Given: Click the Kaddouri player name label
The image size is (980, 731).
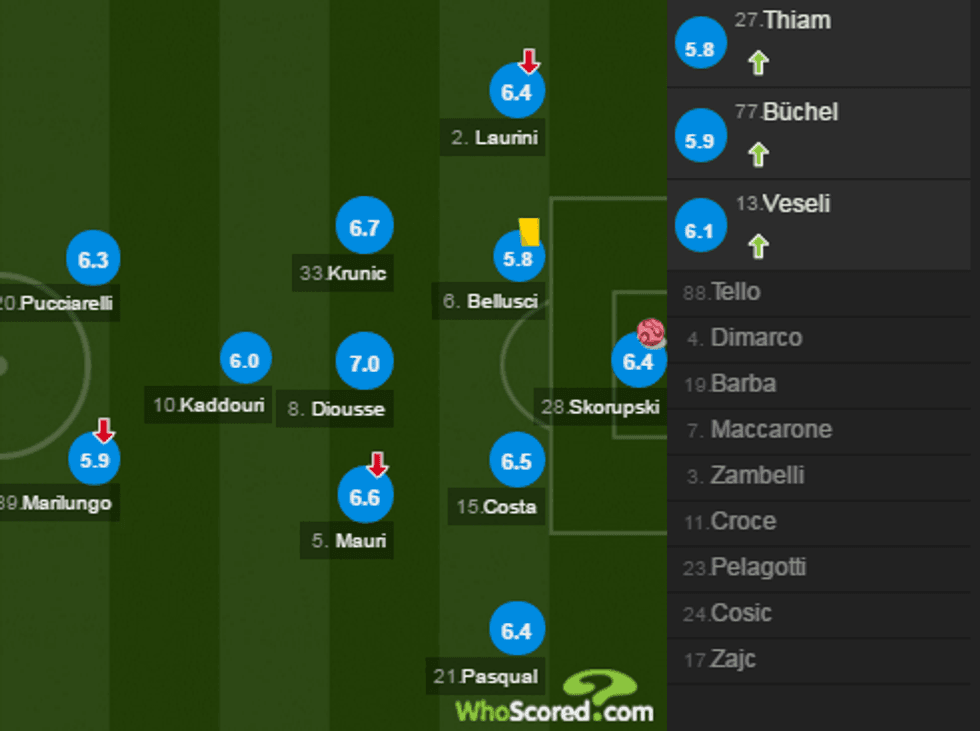Looking at the screenshot, I should point(207,406).
